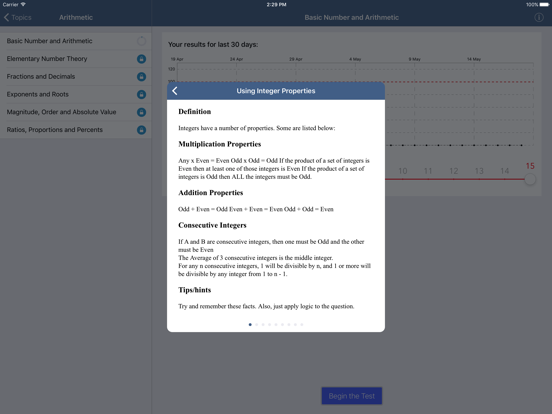Set the question slider to 12

453,171
